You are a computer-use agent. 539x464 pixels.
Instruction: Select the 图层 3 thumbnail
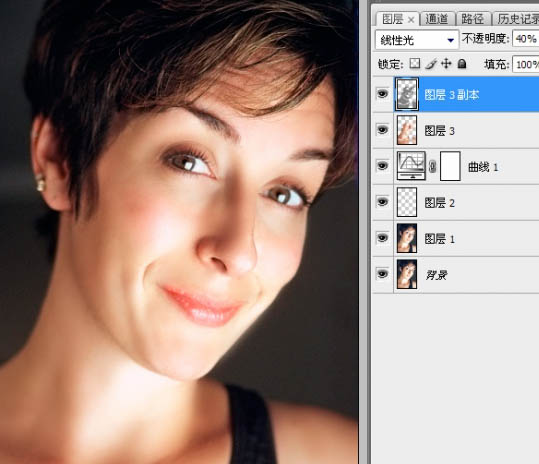tap(407, 130)
